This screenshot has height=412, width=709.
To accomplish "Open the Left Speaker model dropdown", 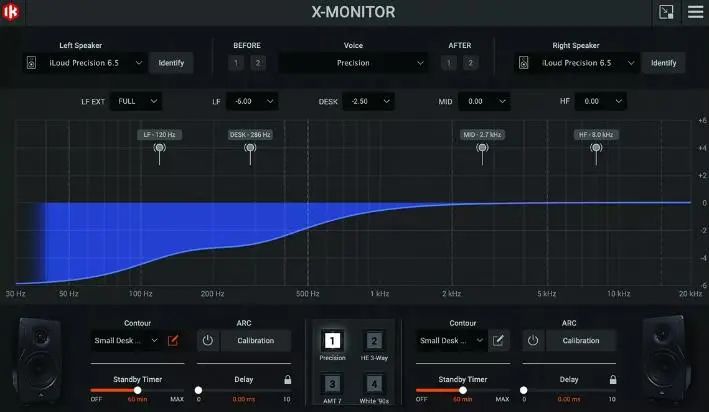I will [84, 63].
